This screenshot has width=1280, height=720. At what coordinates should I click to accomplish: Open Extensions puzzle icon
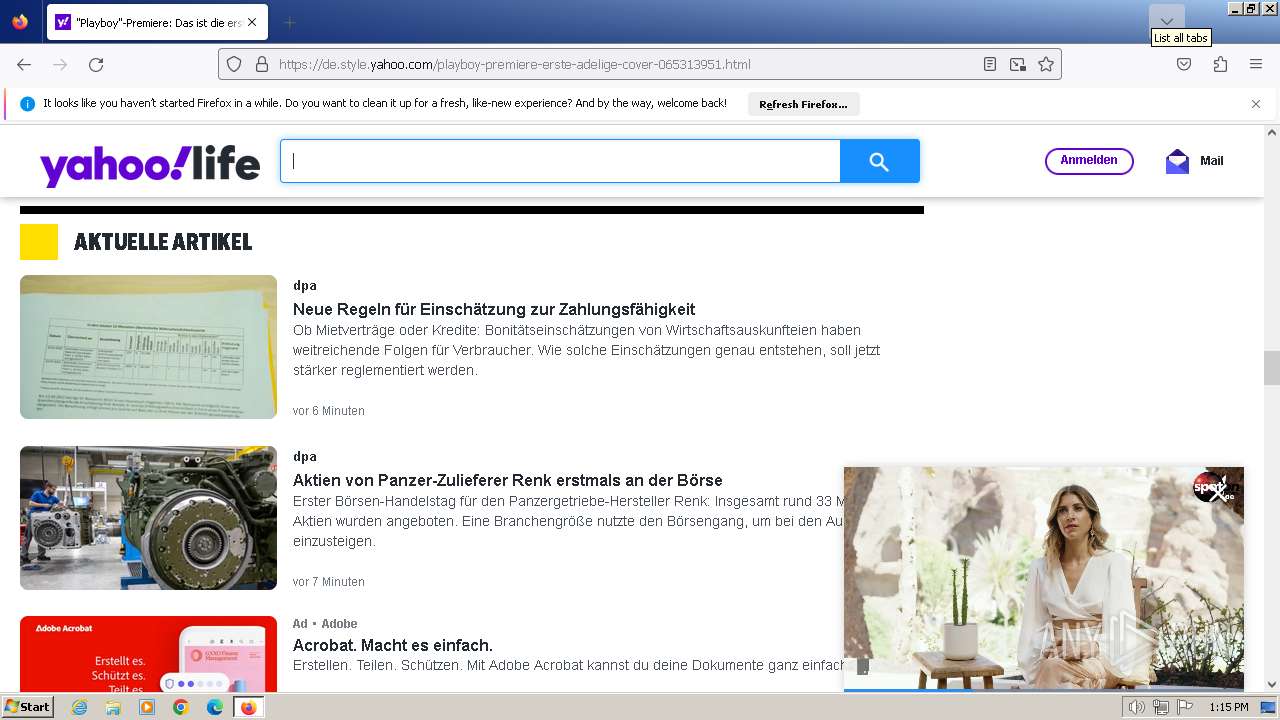[1220, 64]
